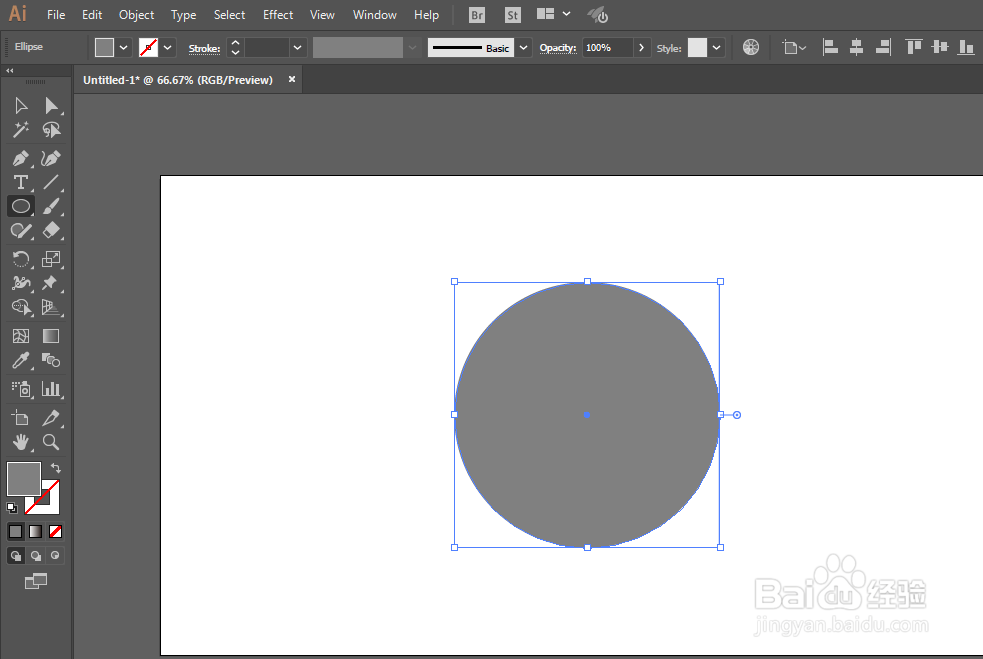This screenshot has height=659, width=983.
Task: Select the Shaper tool
Action: (21, 230)
